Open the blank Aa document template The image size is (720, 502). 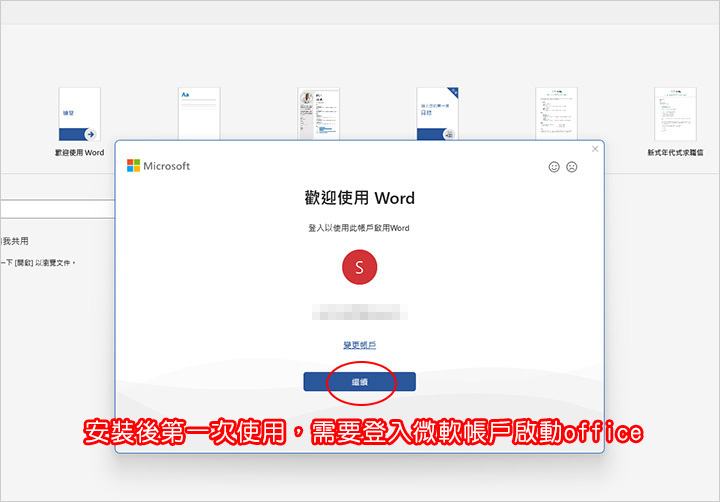(x=199, y=113)
